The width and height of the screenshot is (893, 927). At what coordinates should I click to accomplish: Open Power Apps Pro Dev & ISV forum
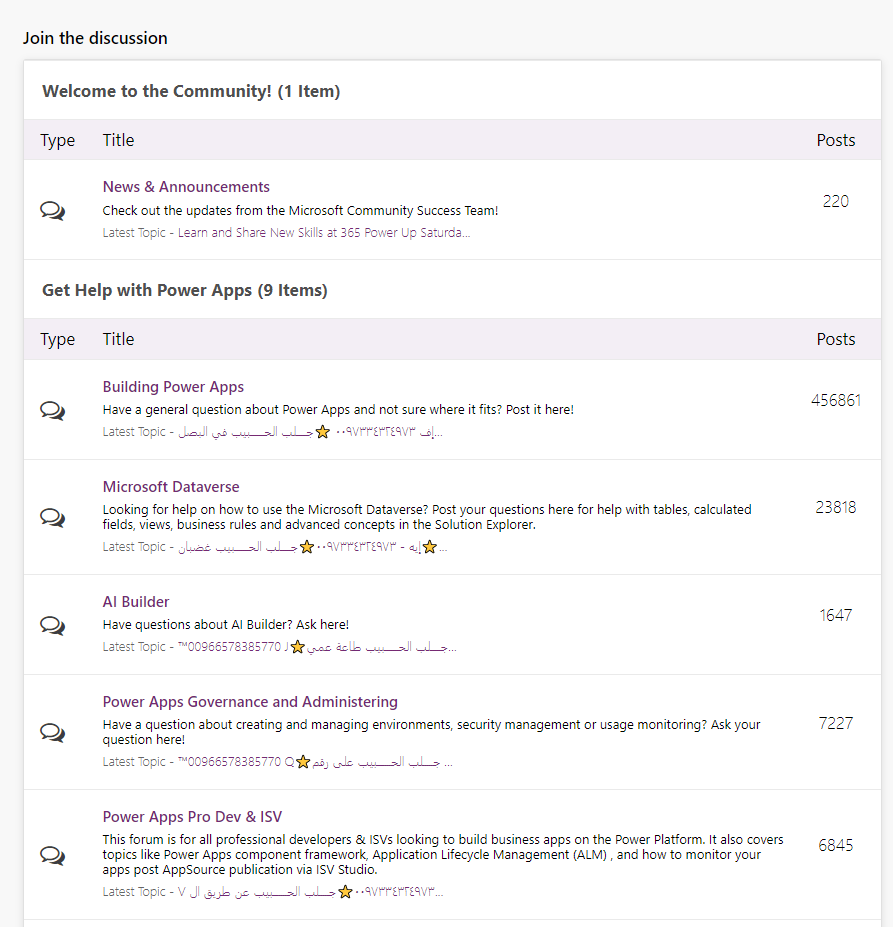click(192, 816)
